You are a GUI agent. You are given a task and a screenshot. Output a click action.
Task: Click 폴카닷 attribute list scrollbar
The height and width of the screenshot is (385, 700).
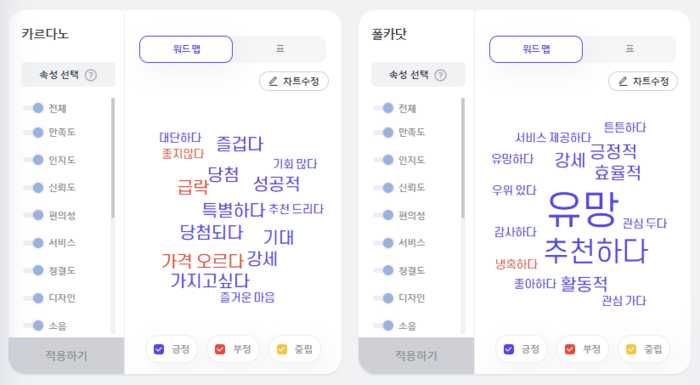pos(463,158)
